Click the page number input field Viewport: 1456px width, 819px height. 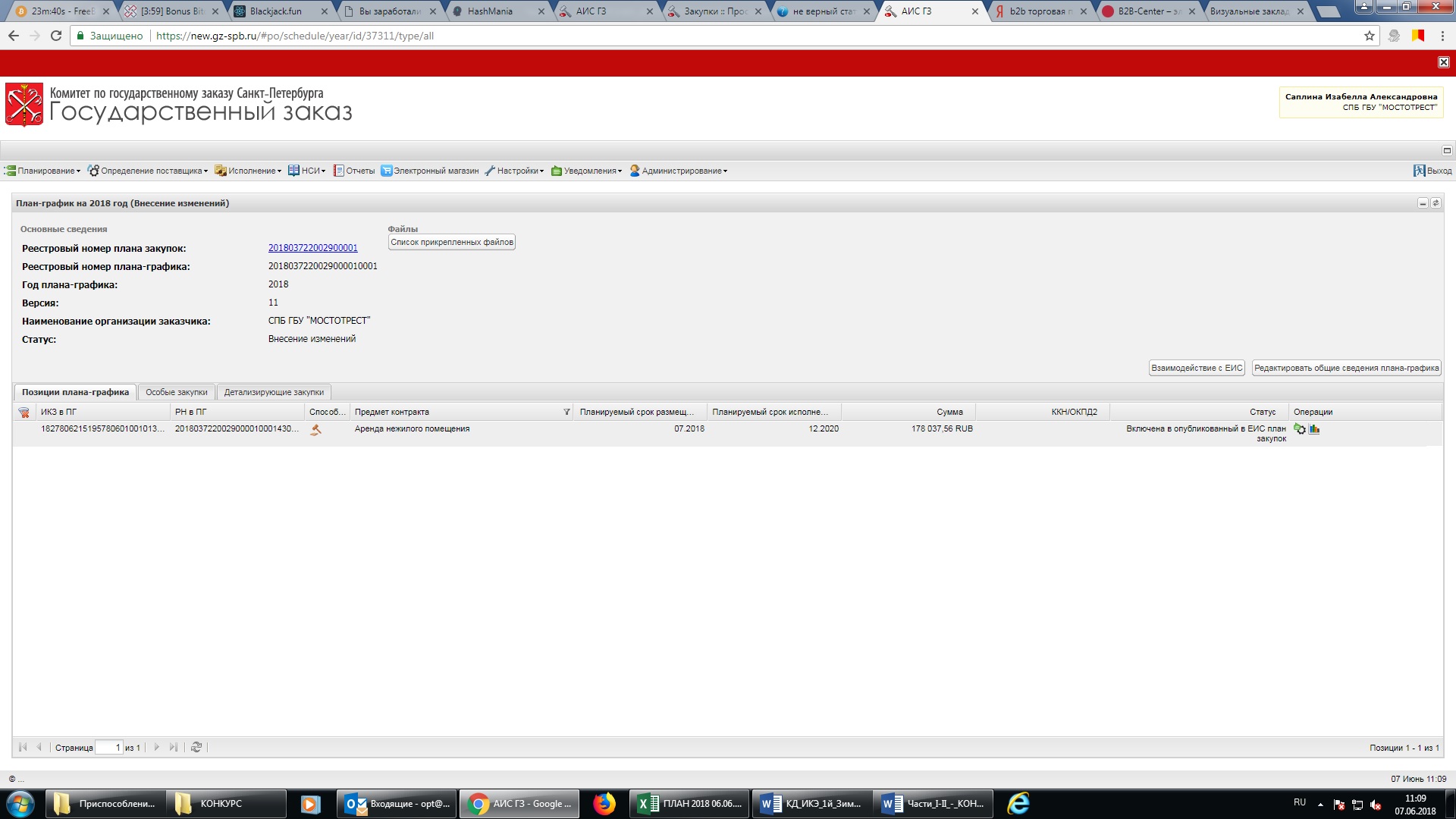109,748
